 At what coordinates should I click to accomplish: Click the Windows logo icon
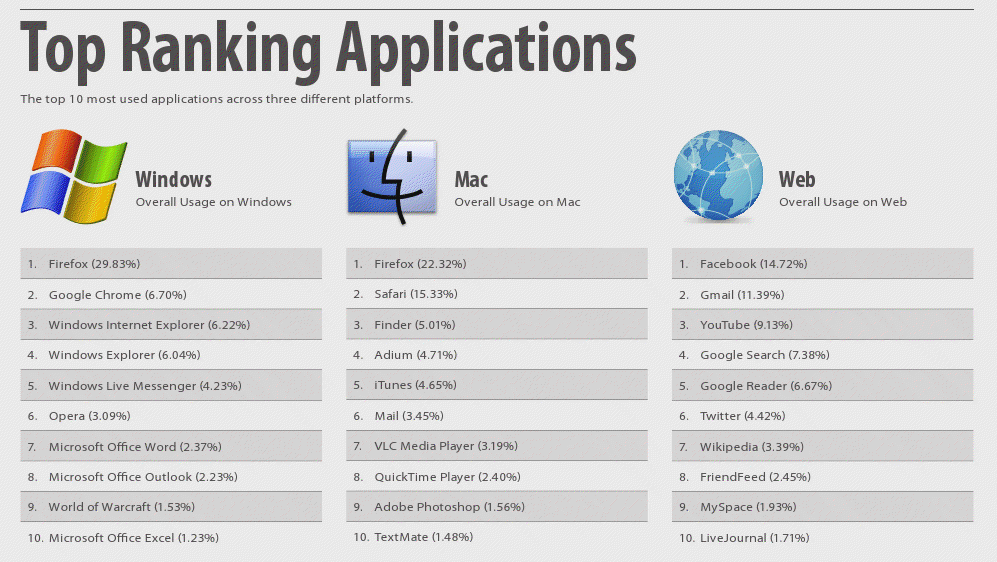tap(74, 174)
